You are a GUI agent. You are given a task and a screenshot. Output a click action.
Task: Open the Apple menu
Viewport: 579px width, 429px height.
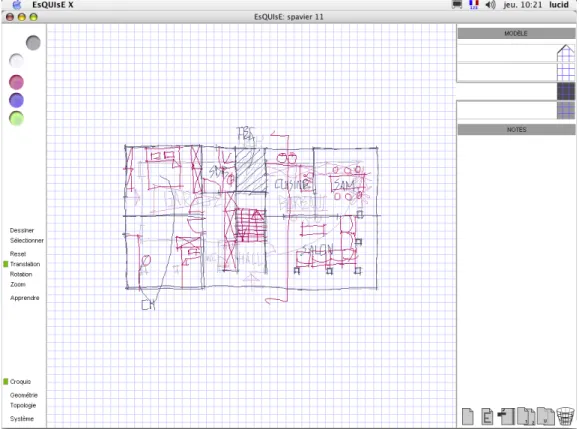coord(17,5)
